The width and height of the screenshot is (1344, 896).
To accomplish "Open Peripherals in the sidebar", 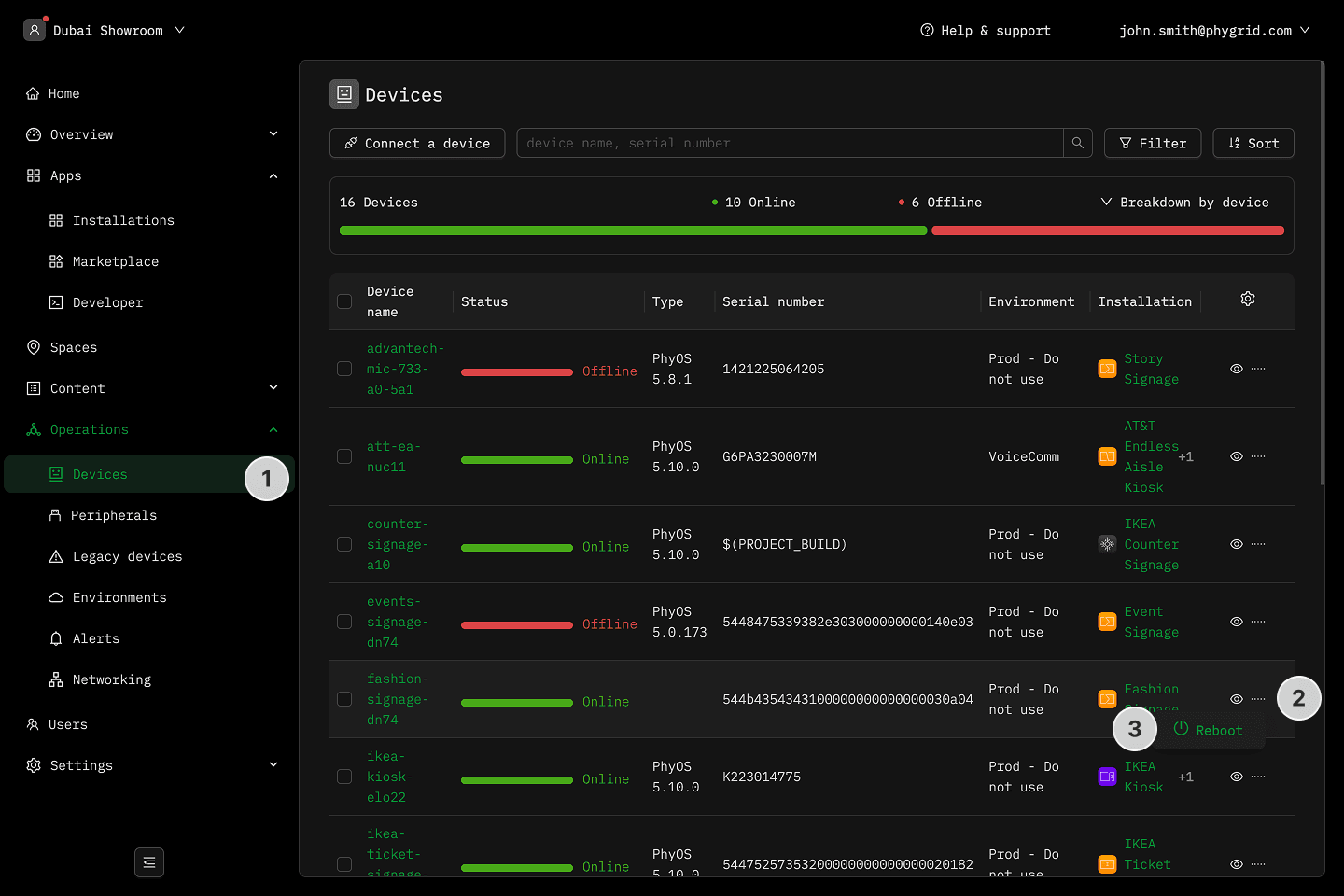I will (x=114, y=515).
